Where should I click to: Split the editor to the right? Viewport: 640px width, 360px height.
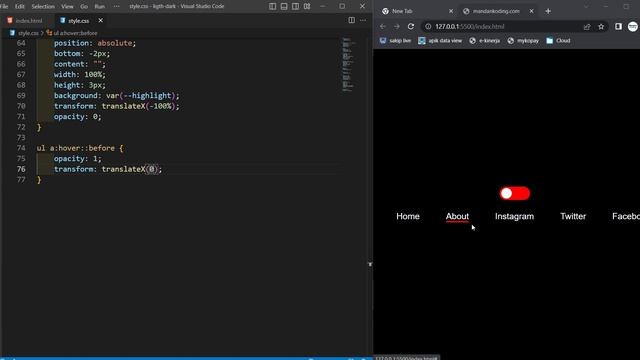pyautogui.click(x=351, y=20)
